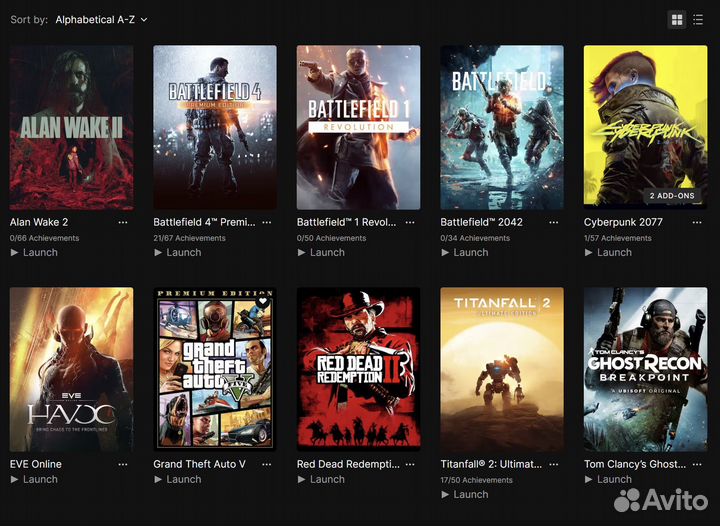Open more options for Cyberpunk 2077
Image resolution: width=720 pixels, height=526 pixels.
coord(697,222)
